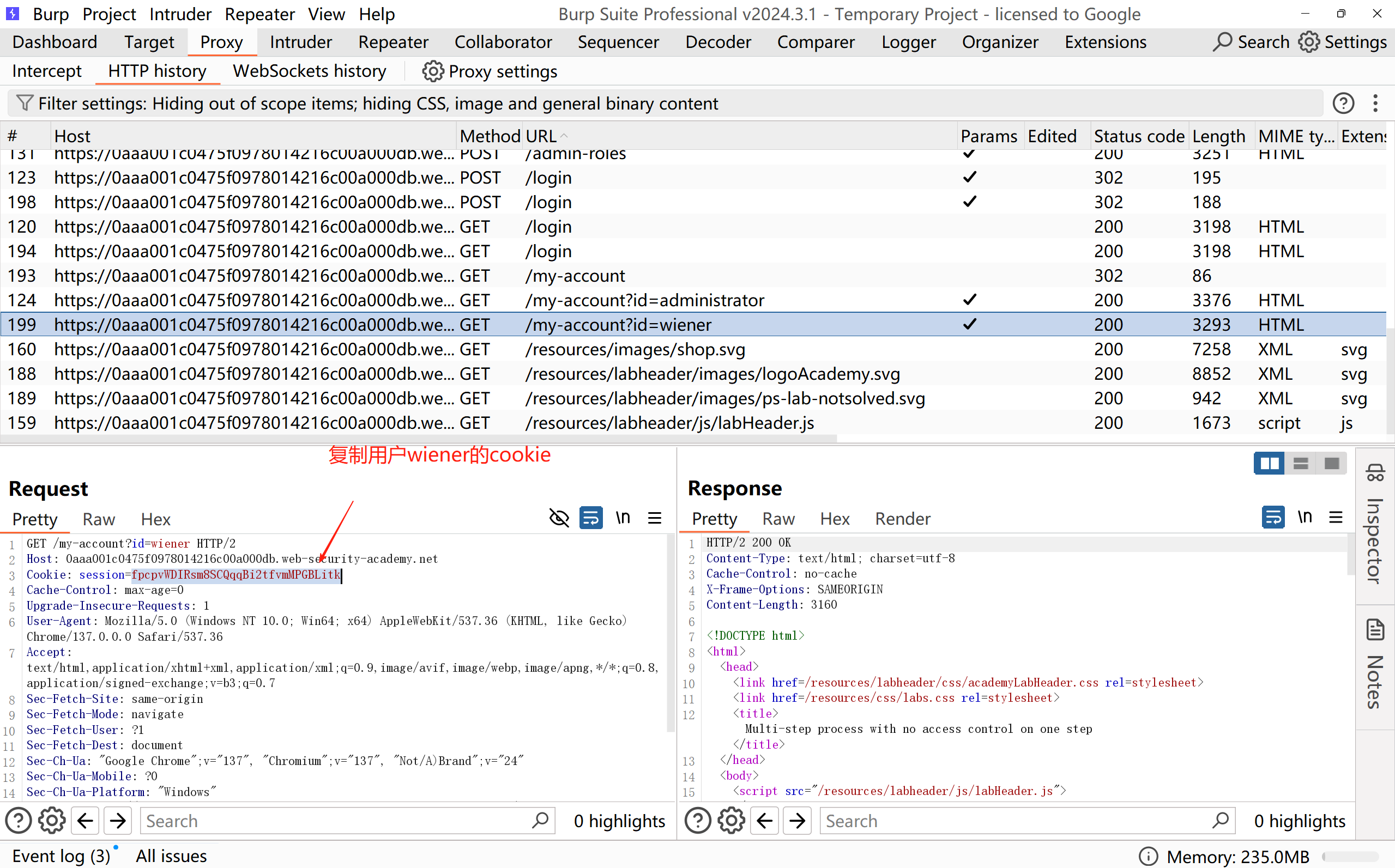1395x868 pixels.
Task: Select the combined tabbed layout icon
Action: (1331, 463)
